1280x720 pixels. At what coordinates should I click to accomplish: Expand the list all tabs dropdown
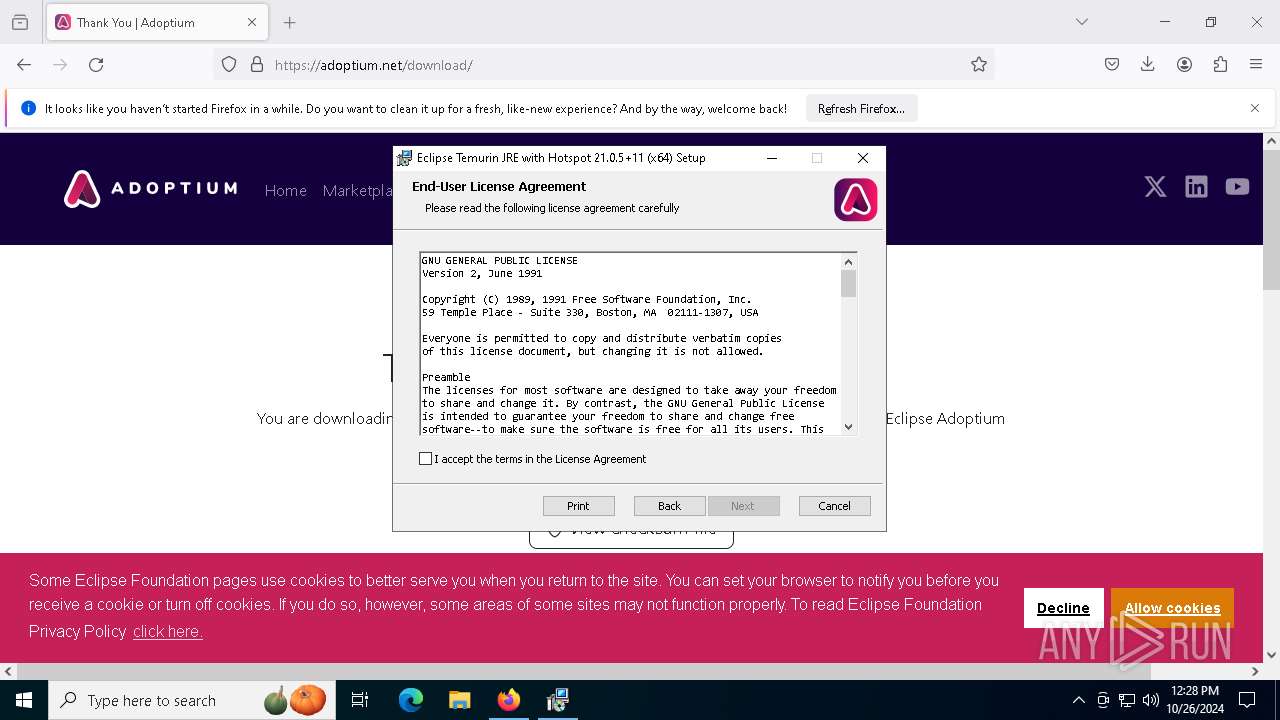(1081, 22)
